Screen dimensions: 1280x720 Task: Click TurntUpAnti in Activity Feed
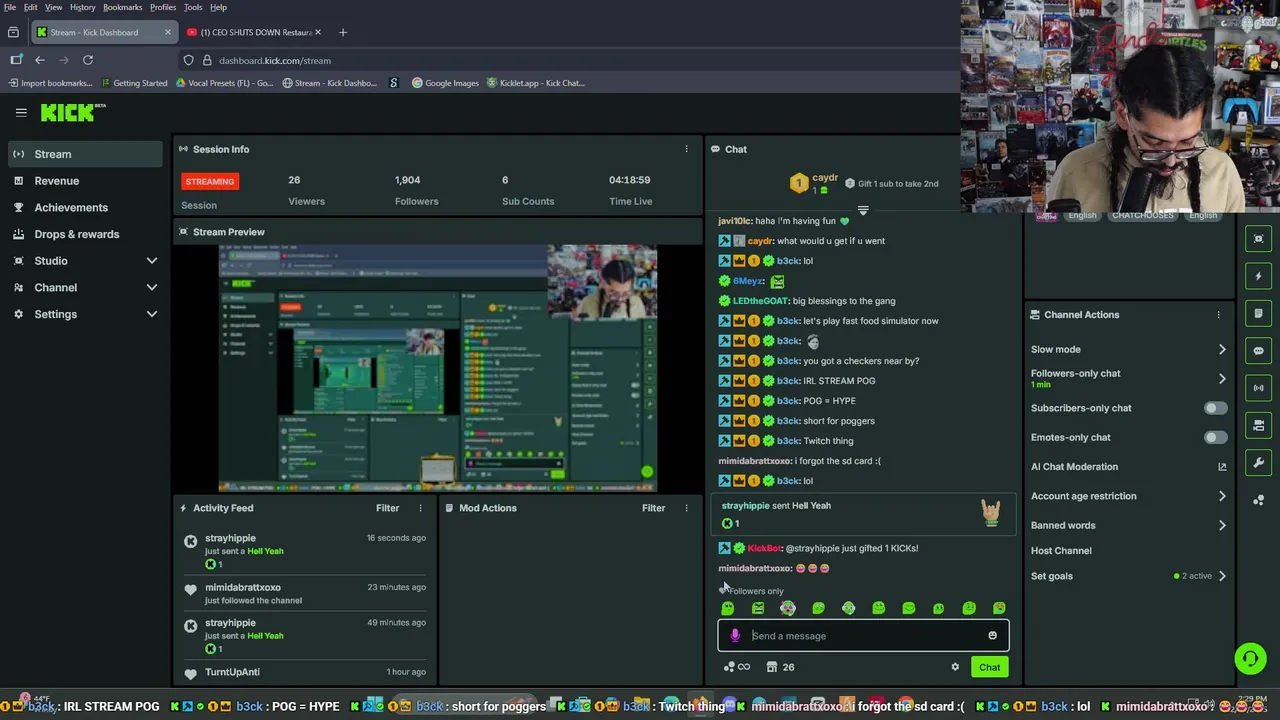tap(232, 672)
